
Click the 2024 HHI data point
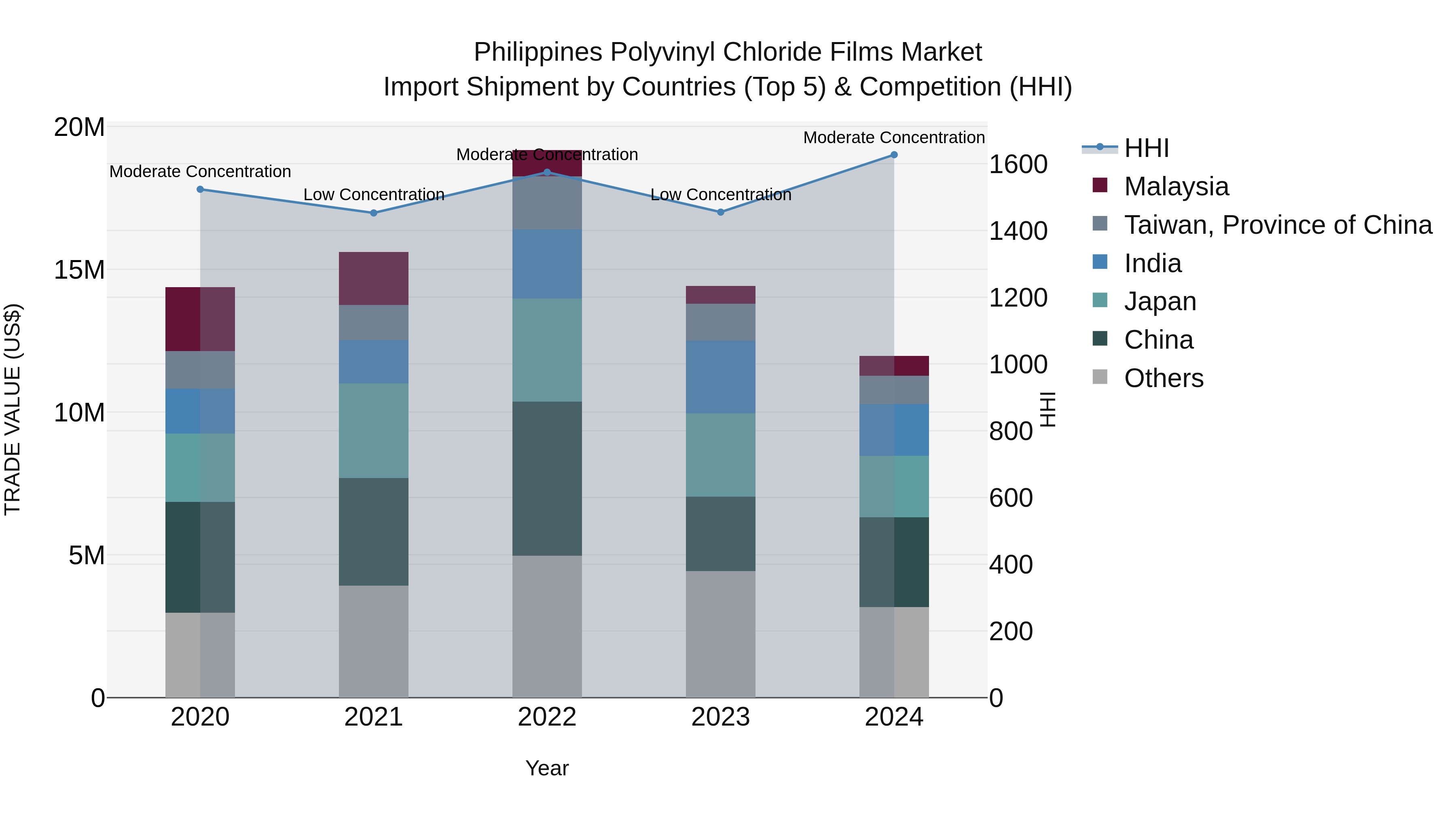pyautogui.click(x=894, y=154)
